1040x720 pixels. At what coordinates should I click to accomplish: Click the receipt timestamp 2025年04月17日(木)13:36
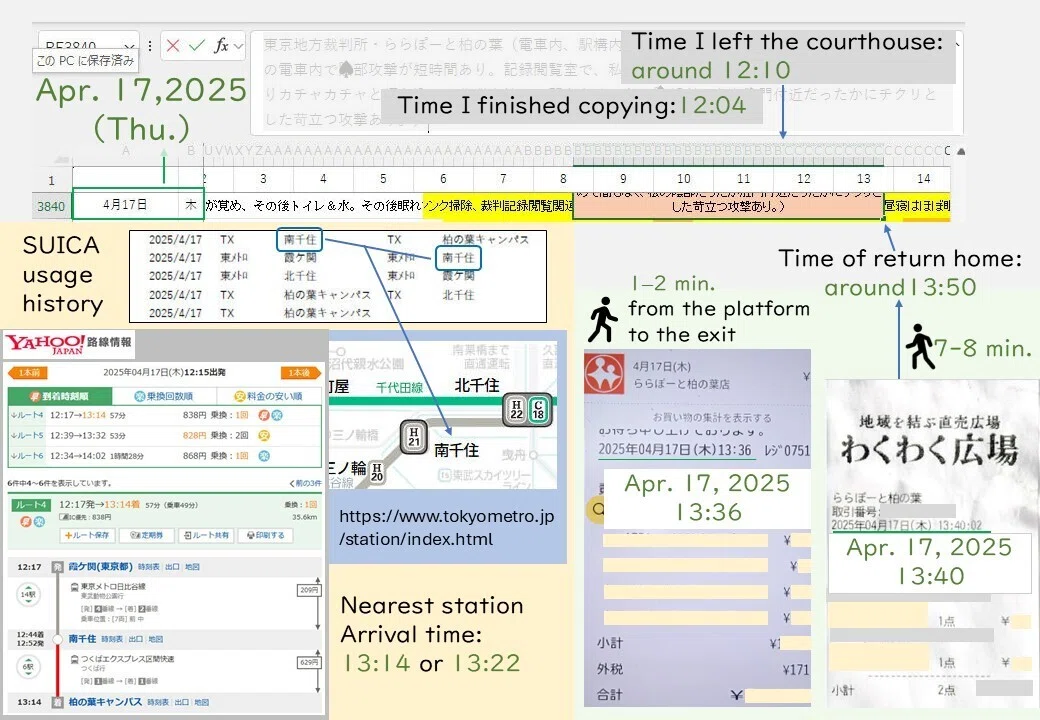(x=675, y=450)
